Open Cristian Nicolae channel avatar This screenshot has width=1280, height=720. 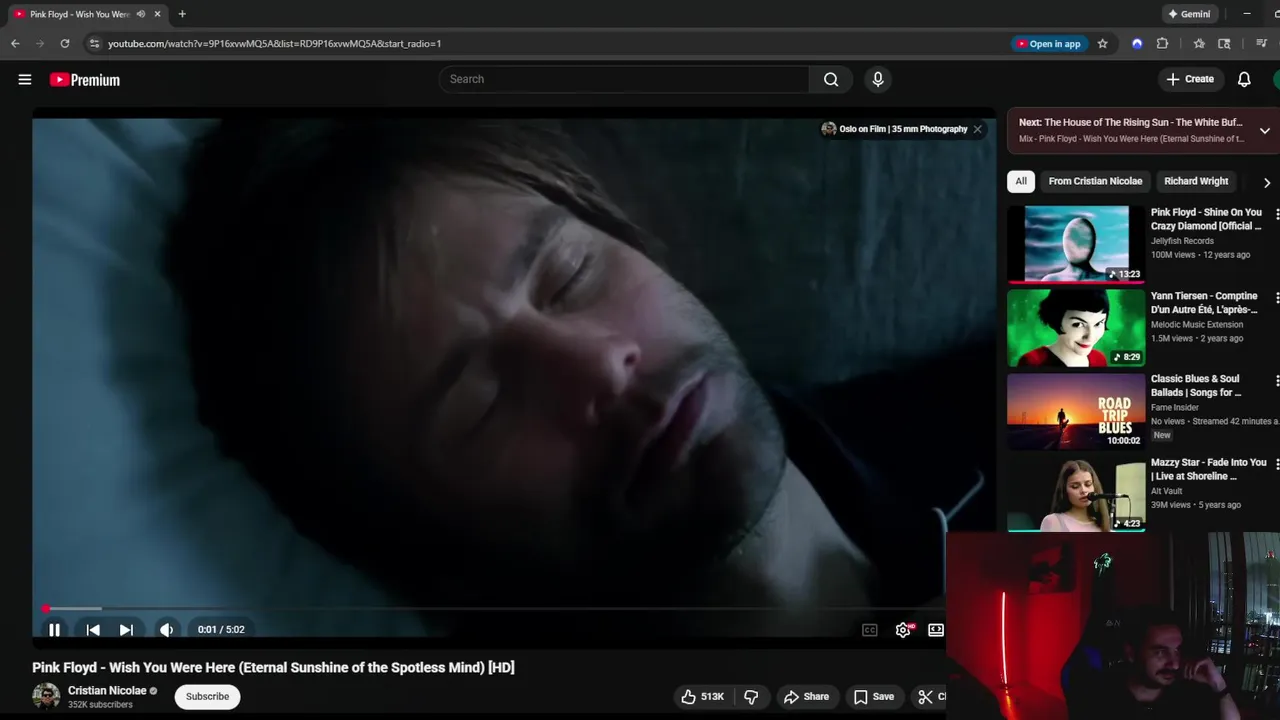click(46, 697)
